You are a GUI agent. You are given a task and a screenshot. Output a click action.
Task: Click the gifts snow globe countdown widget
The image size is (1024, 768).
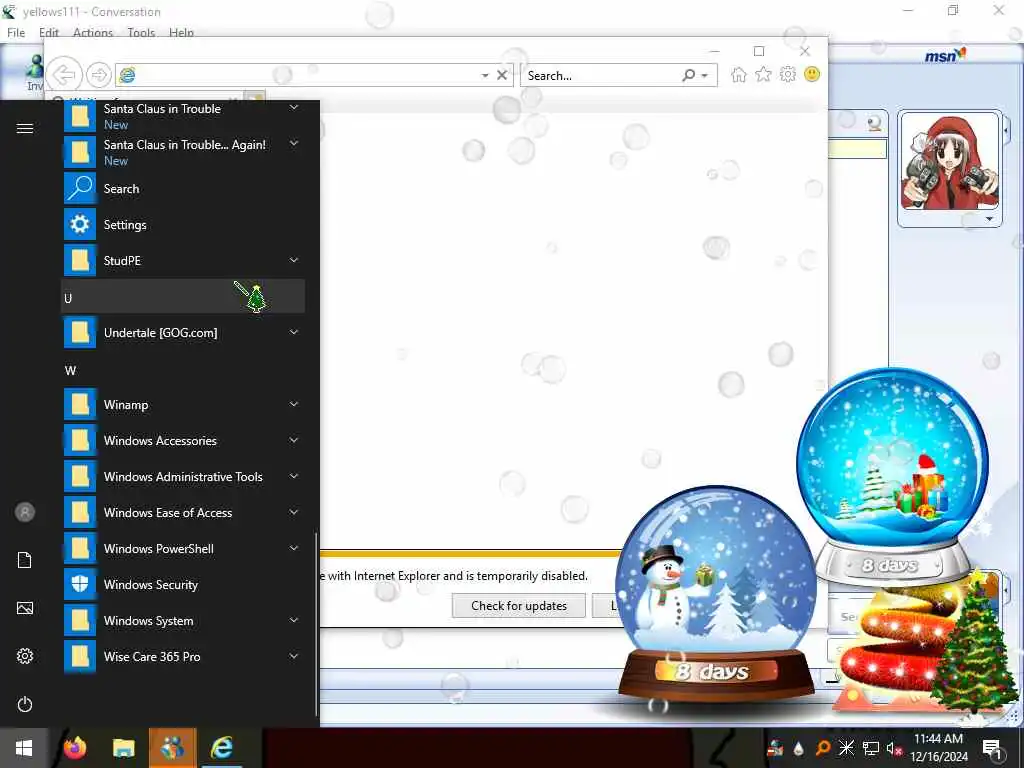(893, 477)
